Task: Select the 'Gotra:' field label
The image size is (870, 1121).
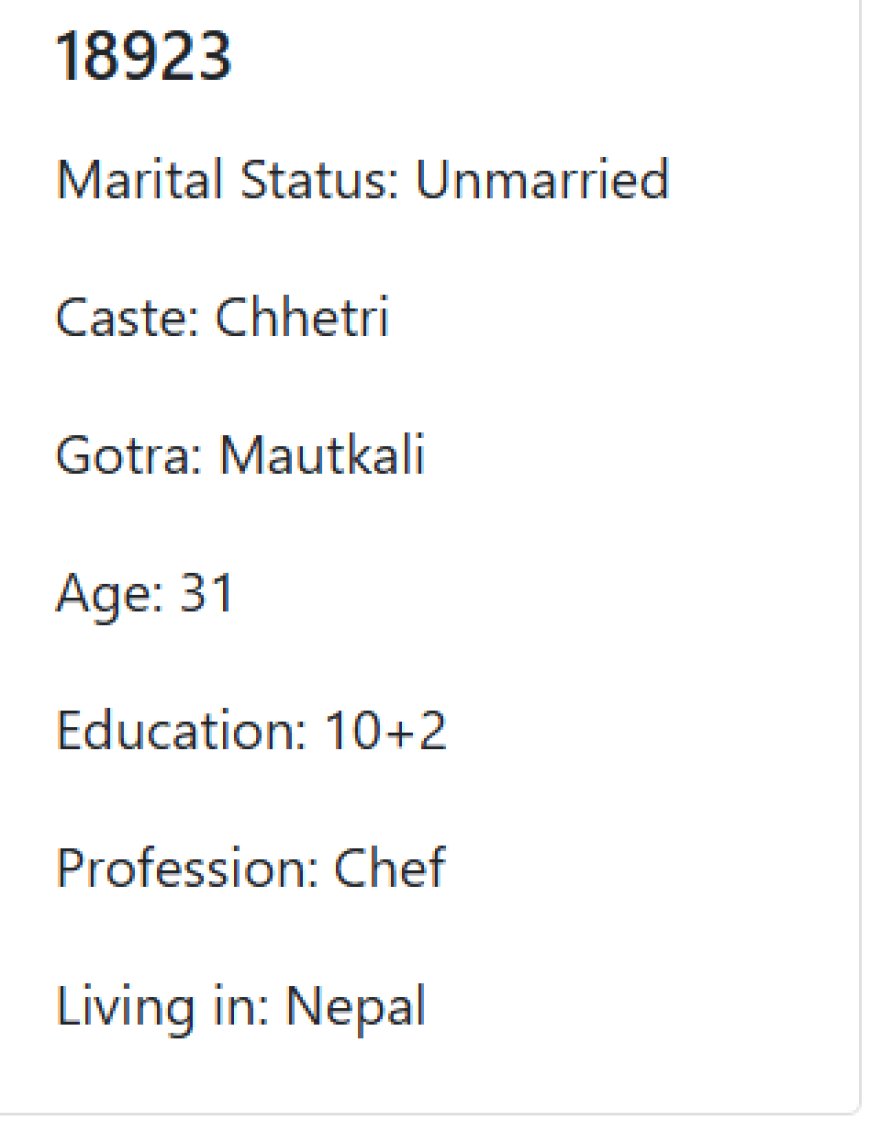Action: [x=129, y=455]
